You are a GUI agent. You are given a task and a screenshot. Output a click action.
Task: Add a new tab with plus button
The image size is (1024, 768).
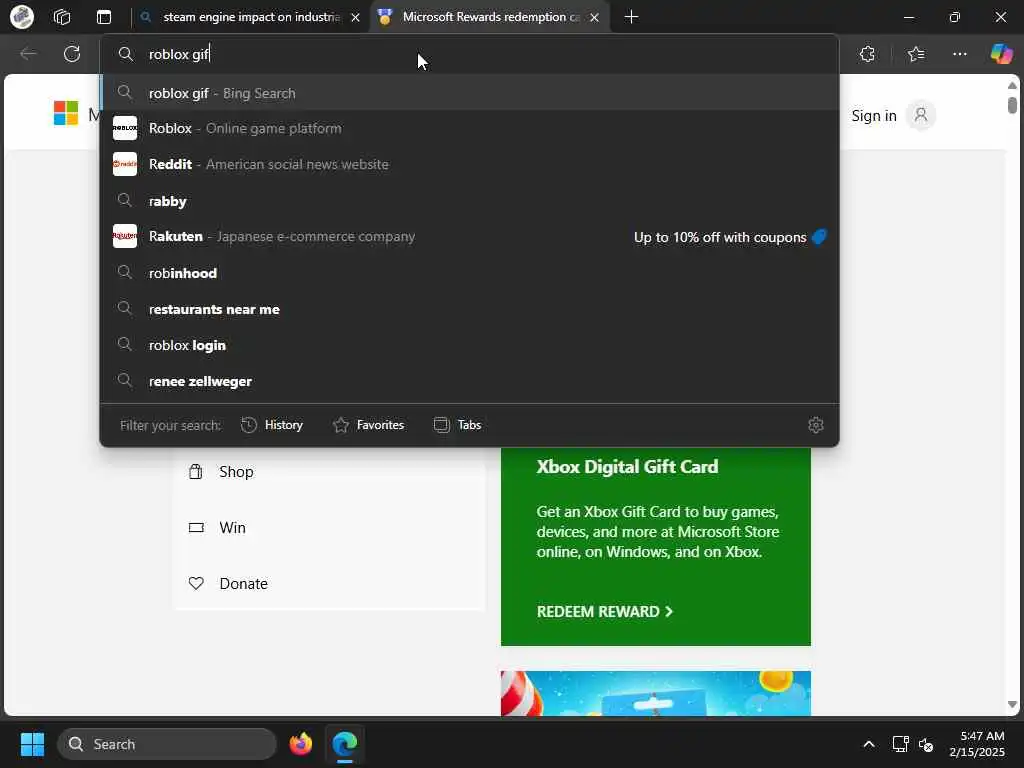[631, 17]
